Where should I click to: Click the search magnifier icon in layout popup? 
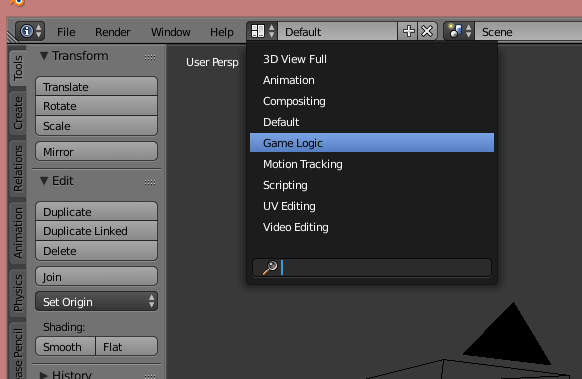tap(270, 267)
